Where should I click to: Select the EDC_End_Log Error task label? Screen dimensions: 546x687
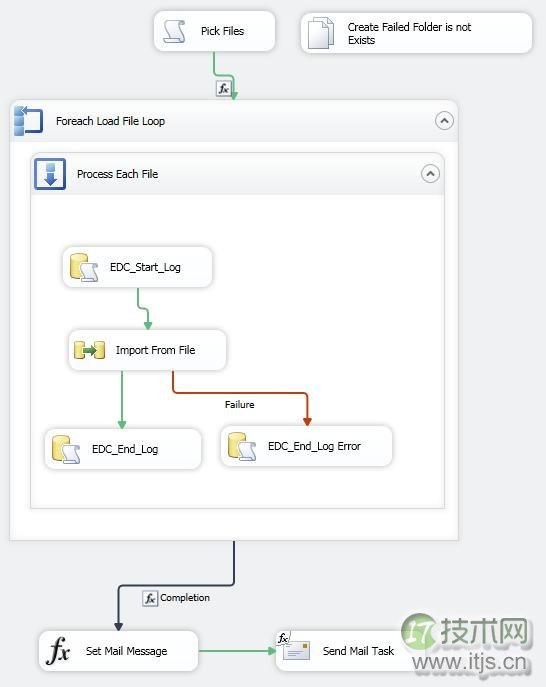click(314, 446)
